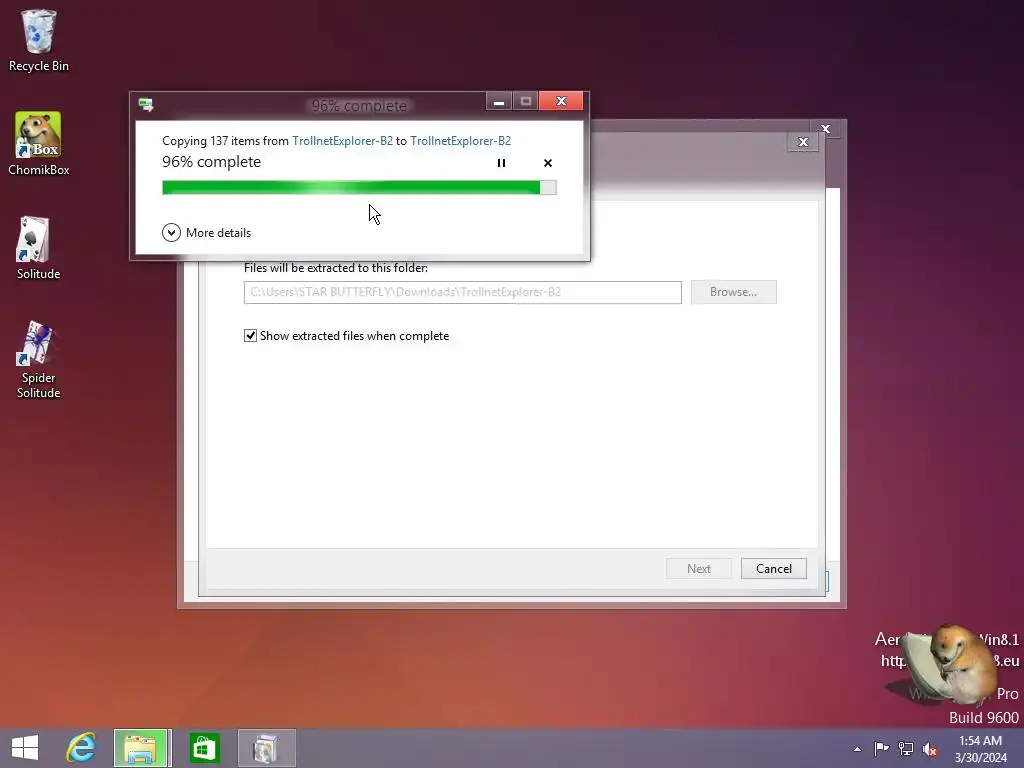Screen dimensions: 1024x768
Task: Minimize the 96% complete copy window
Action: (x=499, y=101)
